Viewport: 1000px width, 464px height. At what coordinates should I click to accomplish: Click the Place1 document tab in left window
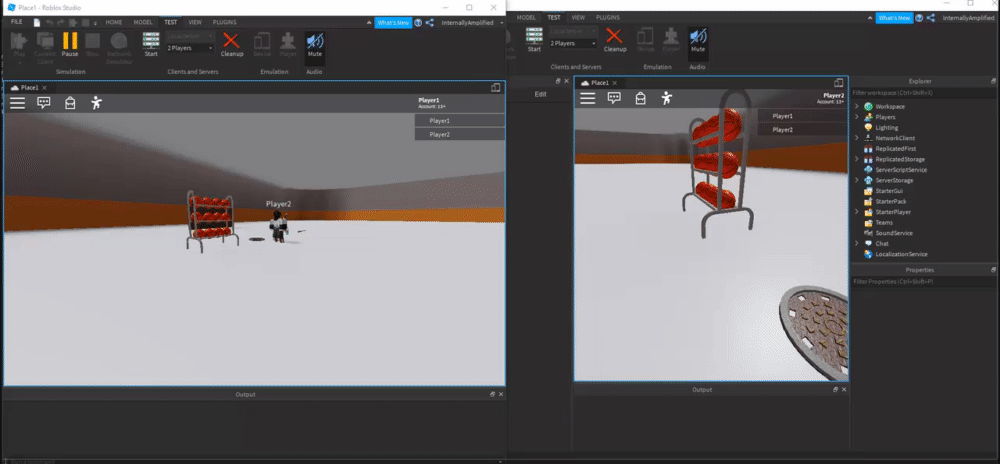29,87
